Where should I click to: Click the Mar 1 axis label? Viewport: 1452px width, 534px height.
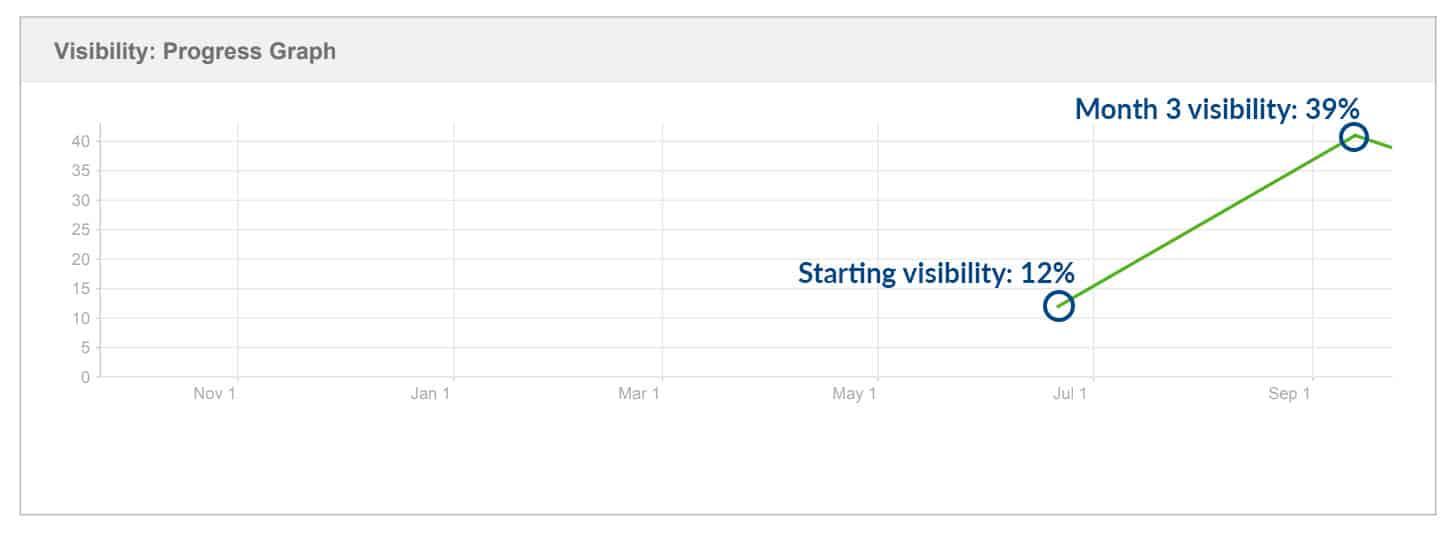(x=639, y=394)
